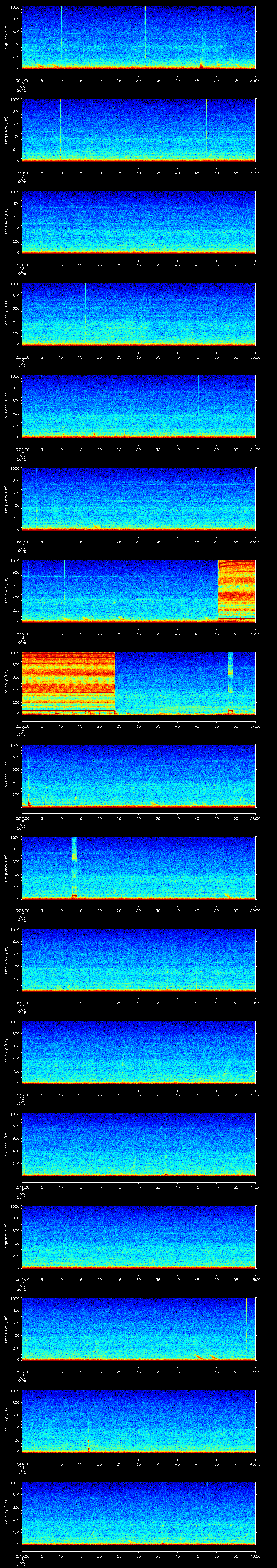277x1568 pixels.
Task: Click the 0:38:00 timestamp label
Action: tap(22, 910)
